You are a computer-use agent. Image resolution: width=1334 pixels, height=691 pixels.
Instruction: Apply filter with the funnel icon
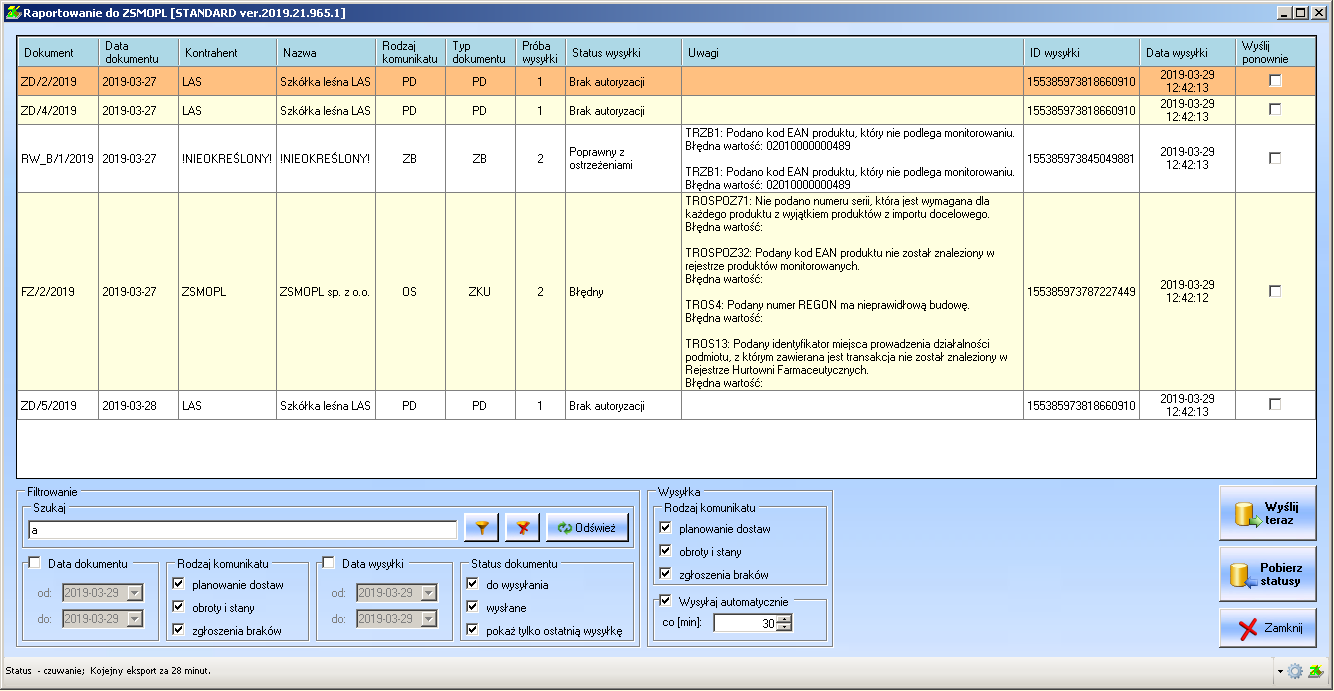coord(481,528)
